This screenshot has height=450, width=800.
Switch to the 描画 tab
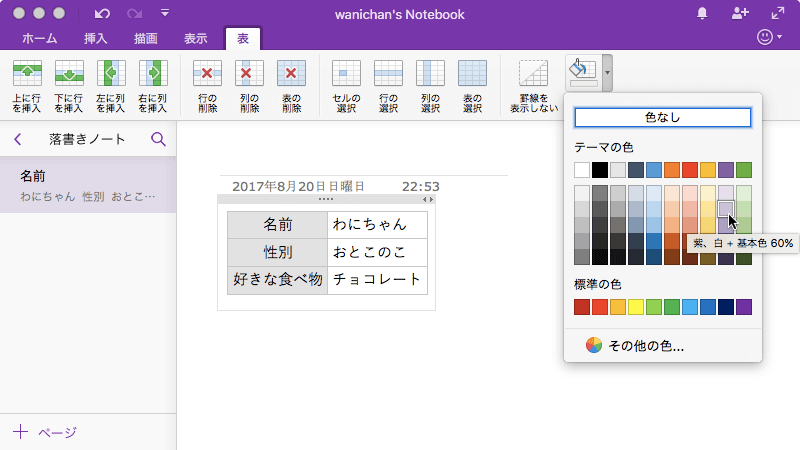145,39
